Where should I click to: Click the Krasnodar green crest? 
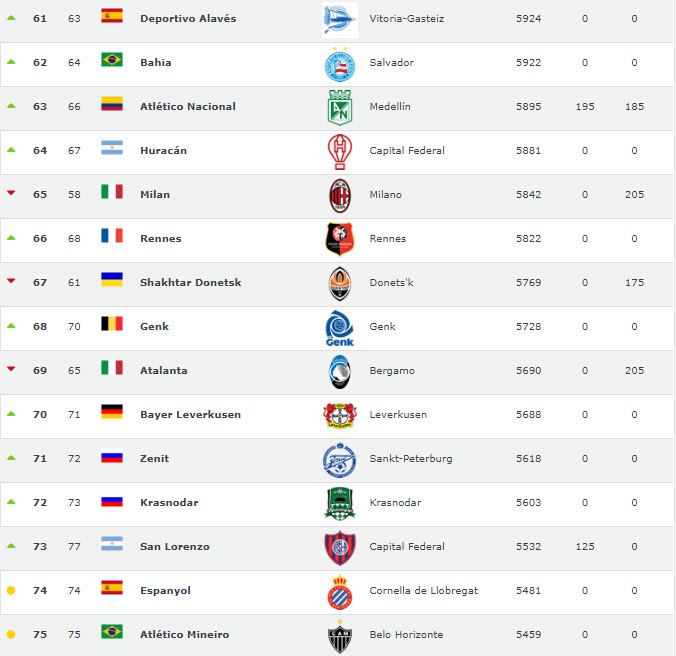(x=340, y=504)
